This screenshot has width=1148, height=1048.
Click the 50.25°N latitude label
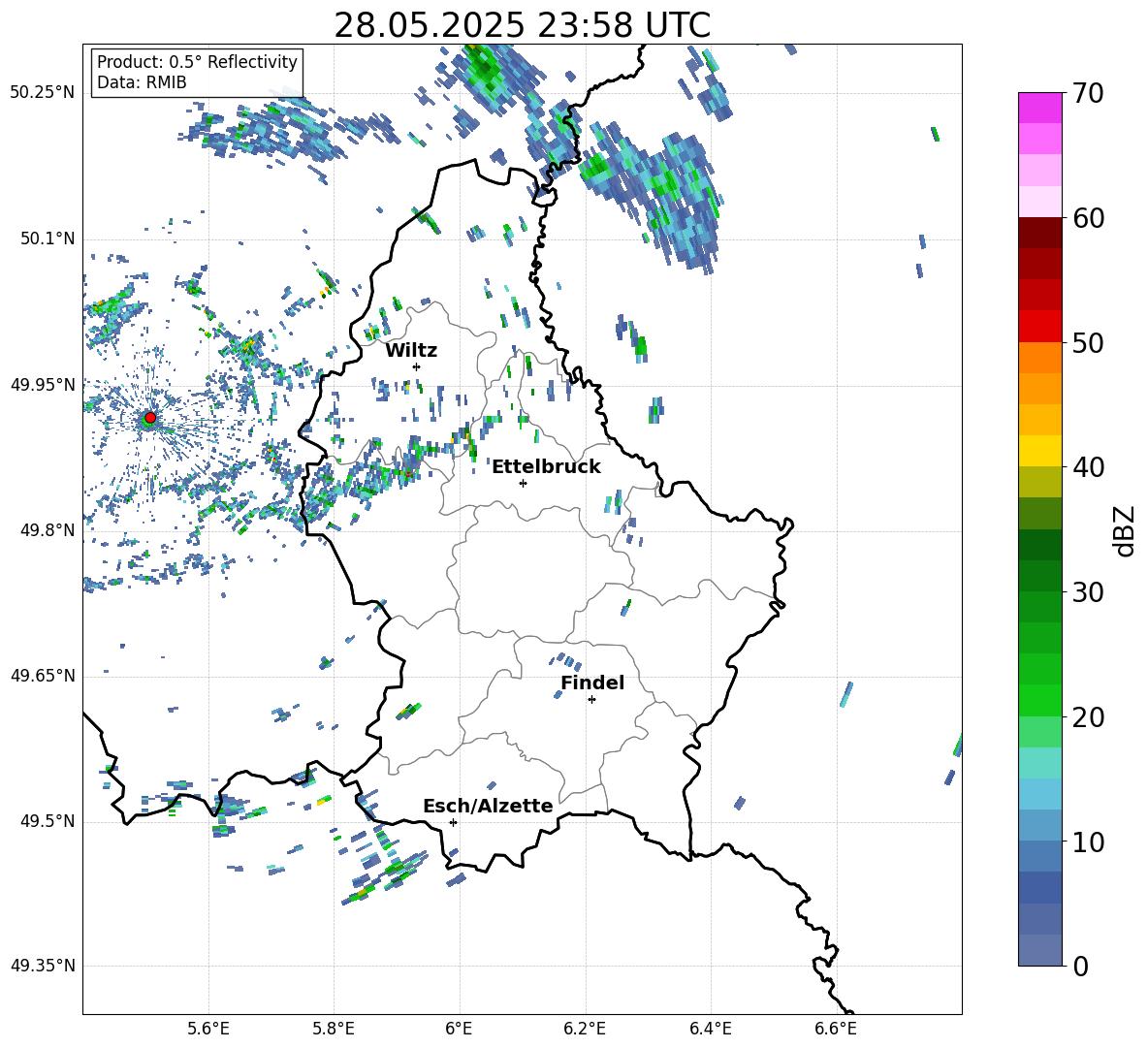[x=43, y=93]
